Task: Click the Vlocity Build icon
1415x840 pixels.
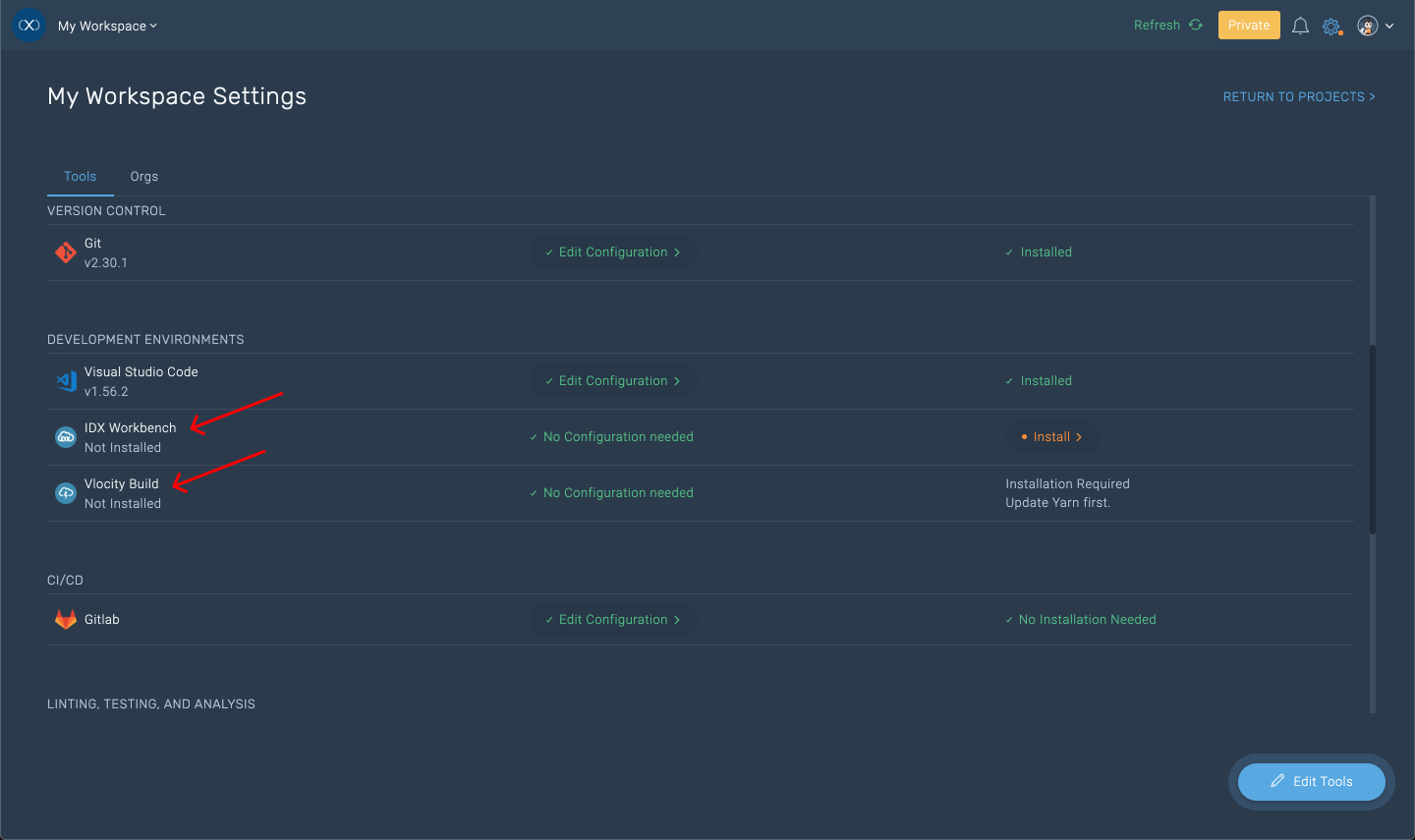Action: pos(66,493)
